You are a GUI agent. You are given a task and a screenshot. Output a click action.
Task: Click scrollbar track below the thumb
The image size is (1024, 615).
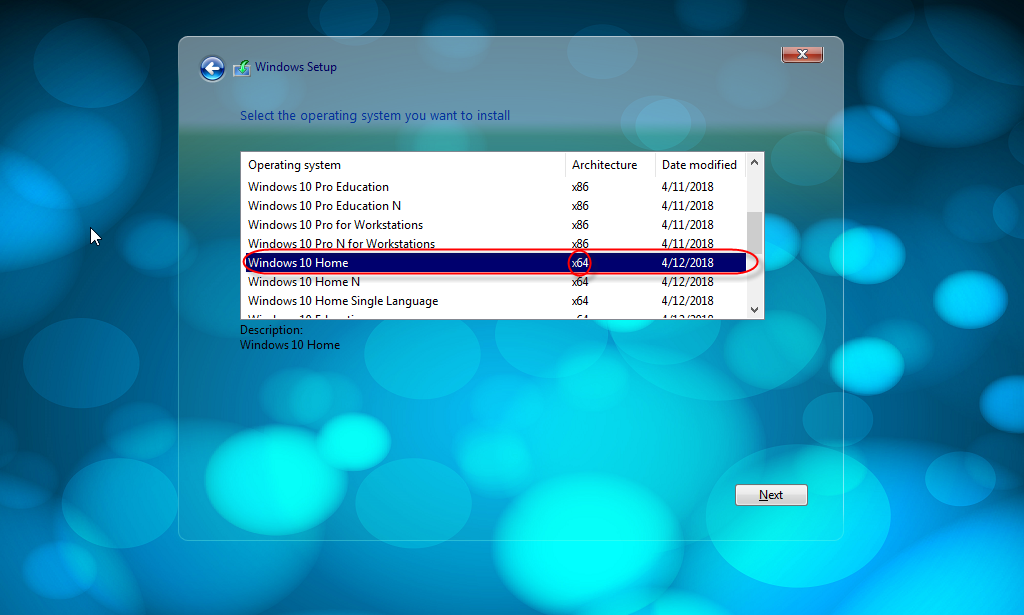point(755,280)
